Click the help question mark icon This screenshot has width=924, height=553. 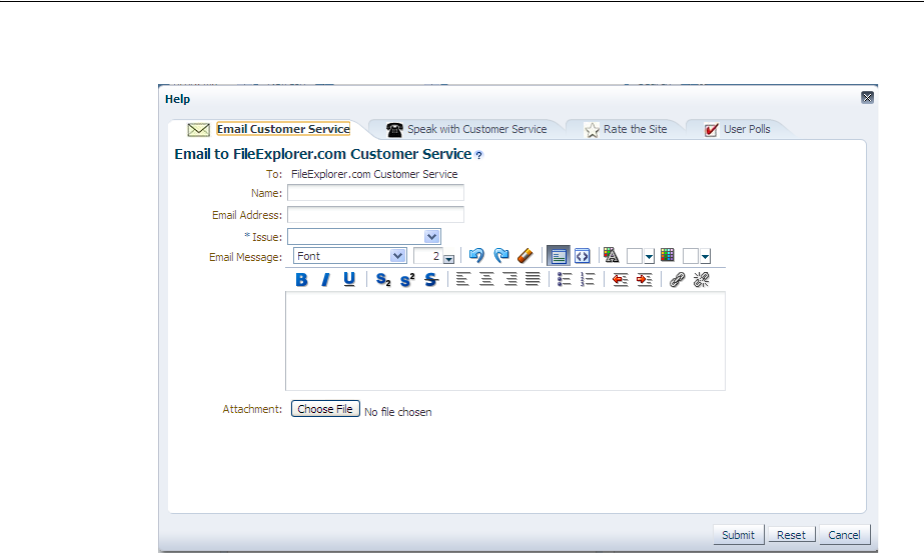tap(479, 155)
